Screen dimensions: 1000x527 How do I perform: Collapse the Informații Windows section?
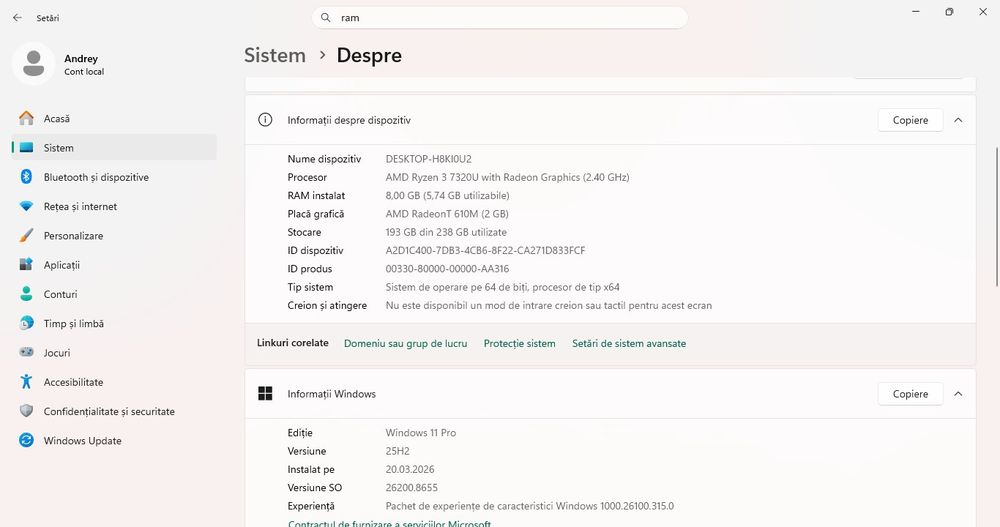pyautogui.click(x=958, y=394)
